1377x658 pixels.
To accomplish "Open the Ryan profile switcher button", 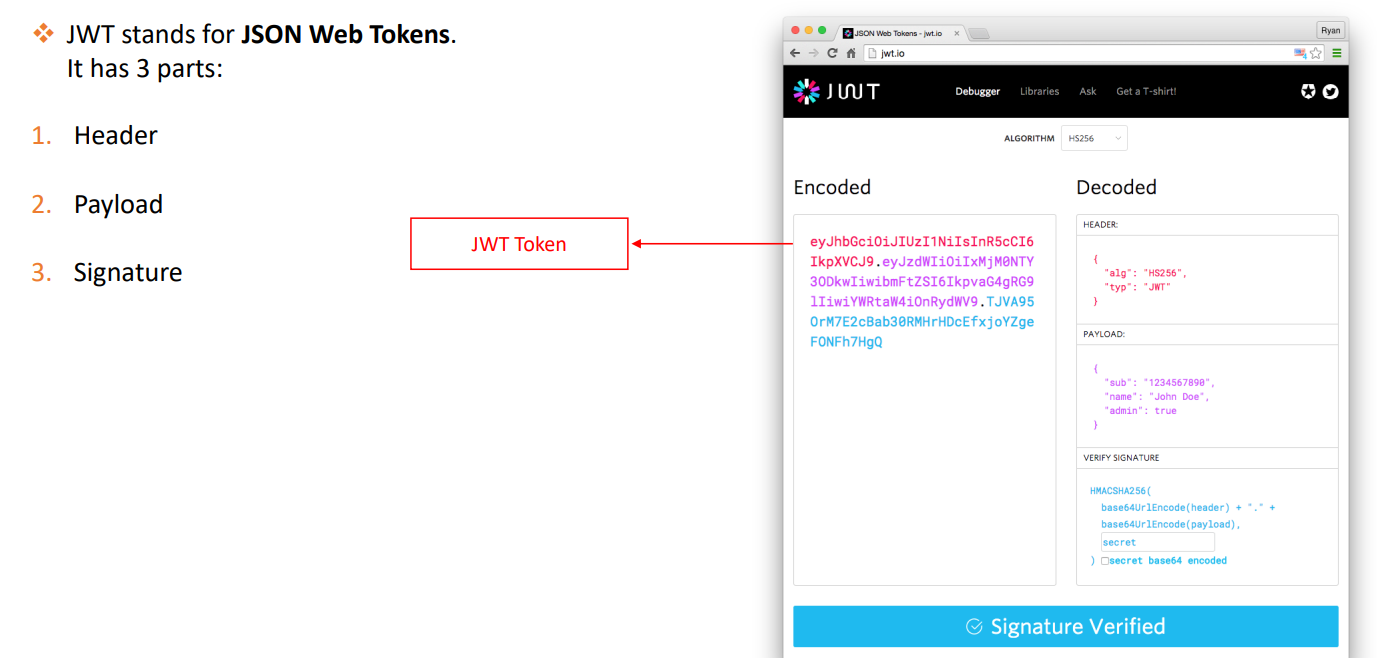I will pos(1330,30).
